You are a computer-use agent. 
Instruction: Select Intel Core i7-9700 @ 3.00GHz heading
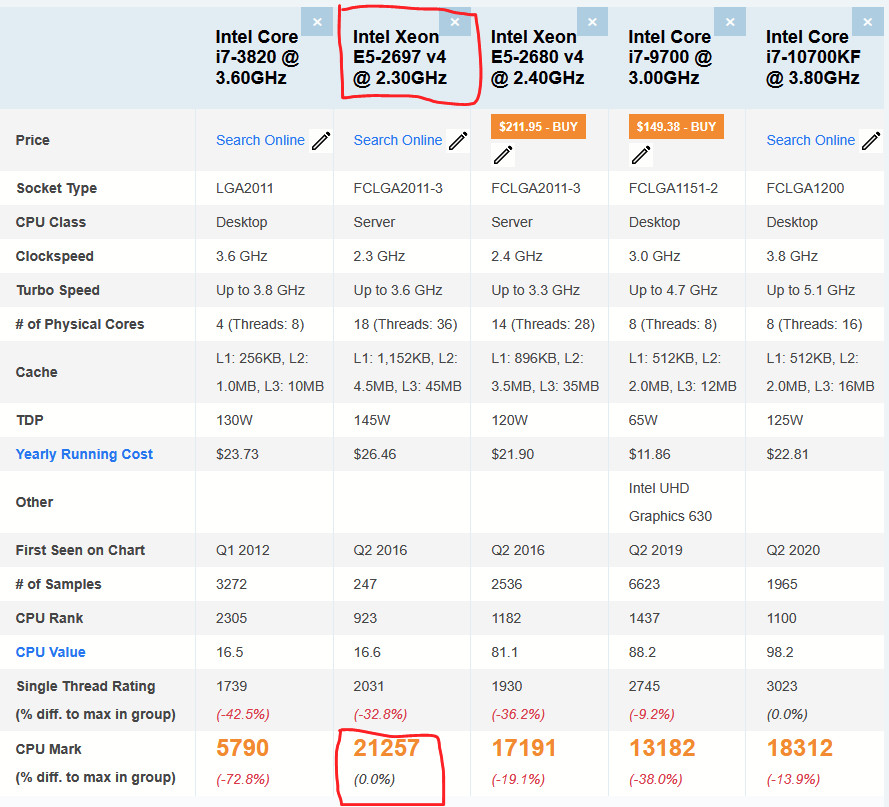click(x=670, y=57)
